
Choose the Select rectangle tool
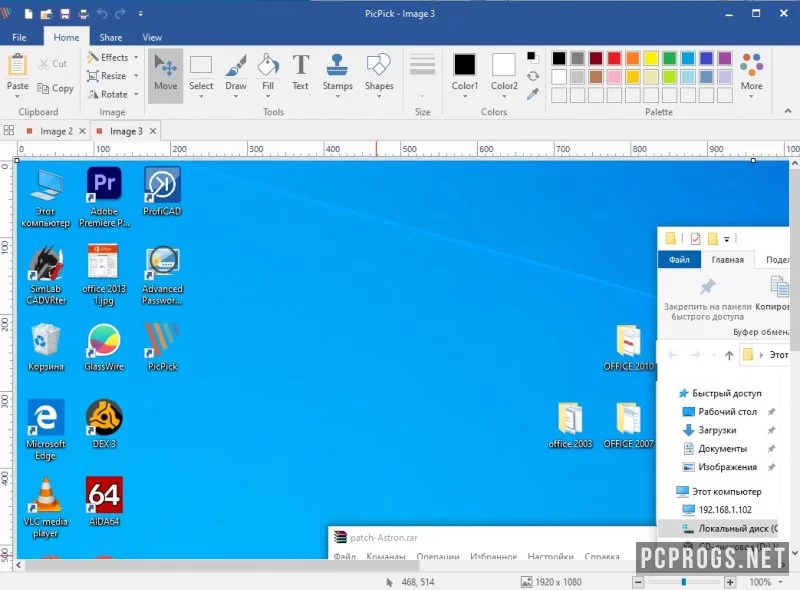click(x=201, y=76)
